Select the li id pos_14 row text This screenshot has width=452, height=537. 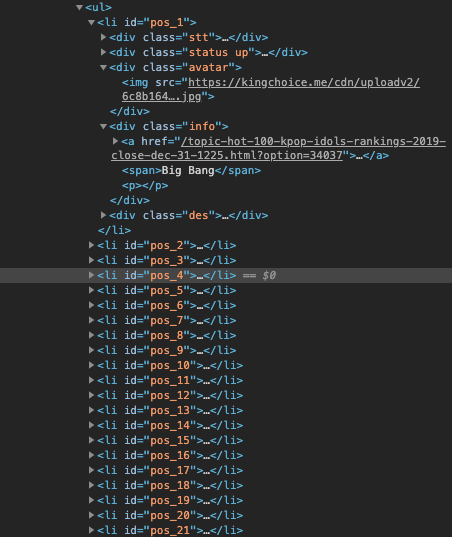point(170,425)
